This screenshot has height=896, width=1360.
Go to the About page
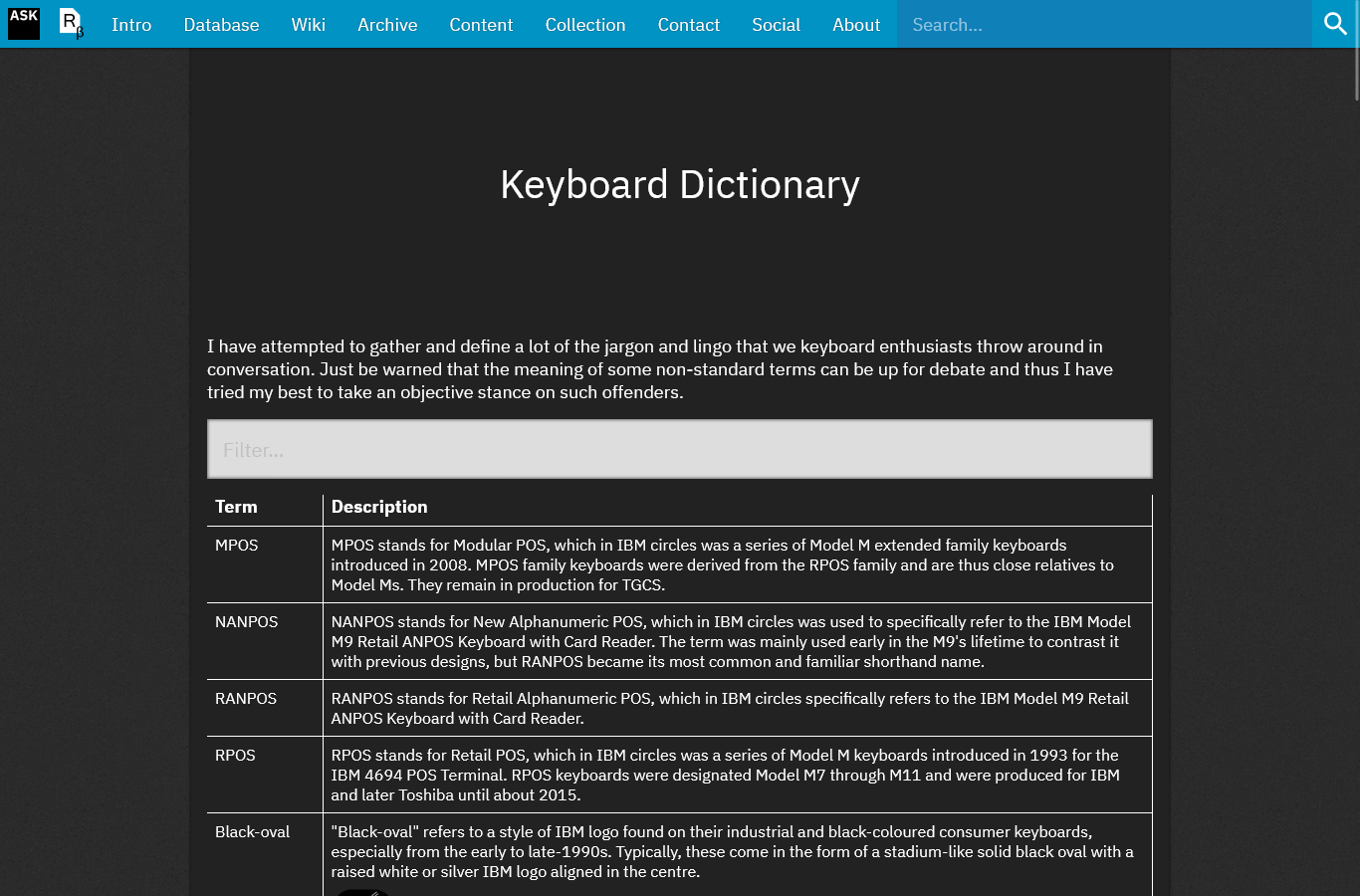[x=856, y=24]
